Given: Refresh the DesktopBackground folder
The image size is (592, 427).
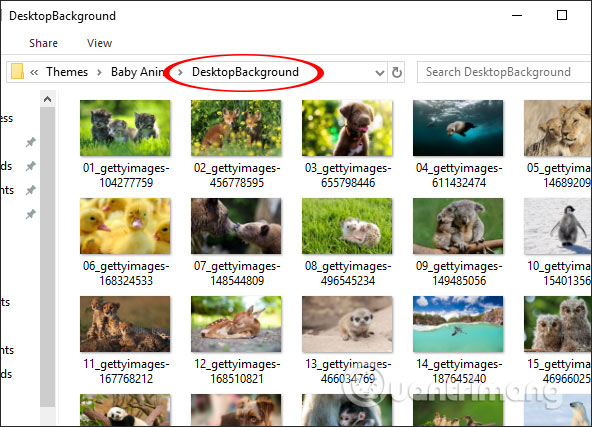Looking at the screenshot, I should (396, 72).
